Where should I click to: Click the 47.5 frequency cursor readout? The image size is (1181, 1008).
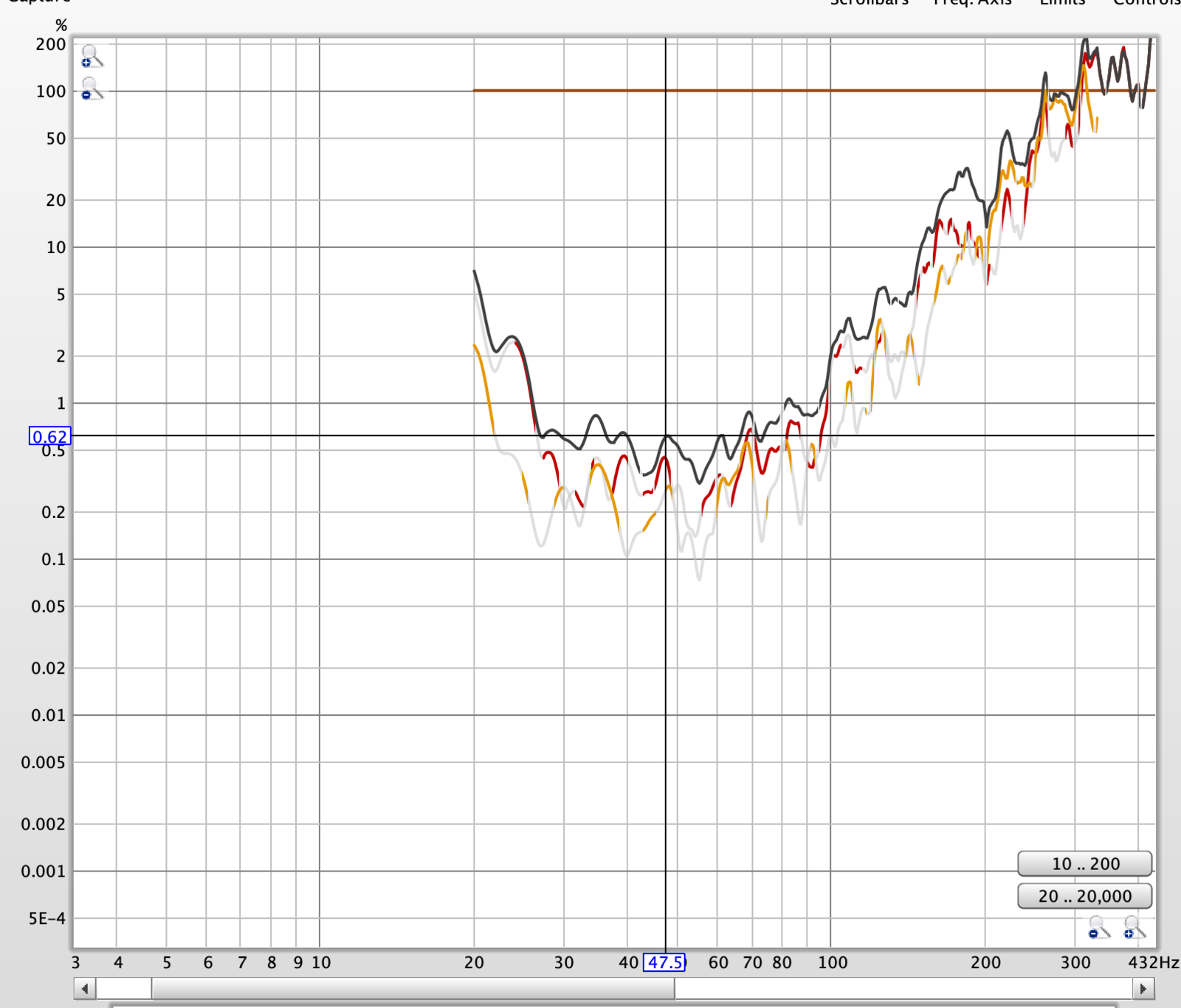665,962
